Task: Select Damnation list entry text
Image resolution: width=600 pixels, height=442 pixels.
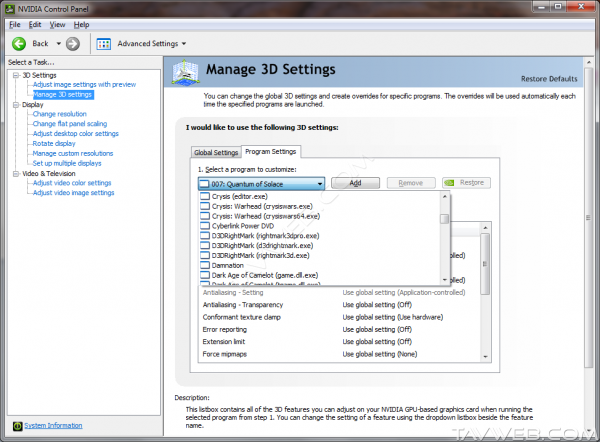Action: tap(228, 266)
